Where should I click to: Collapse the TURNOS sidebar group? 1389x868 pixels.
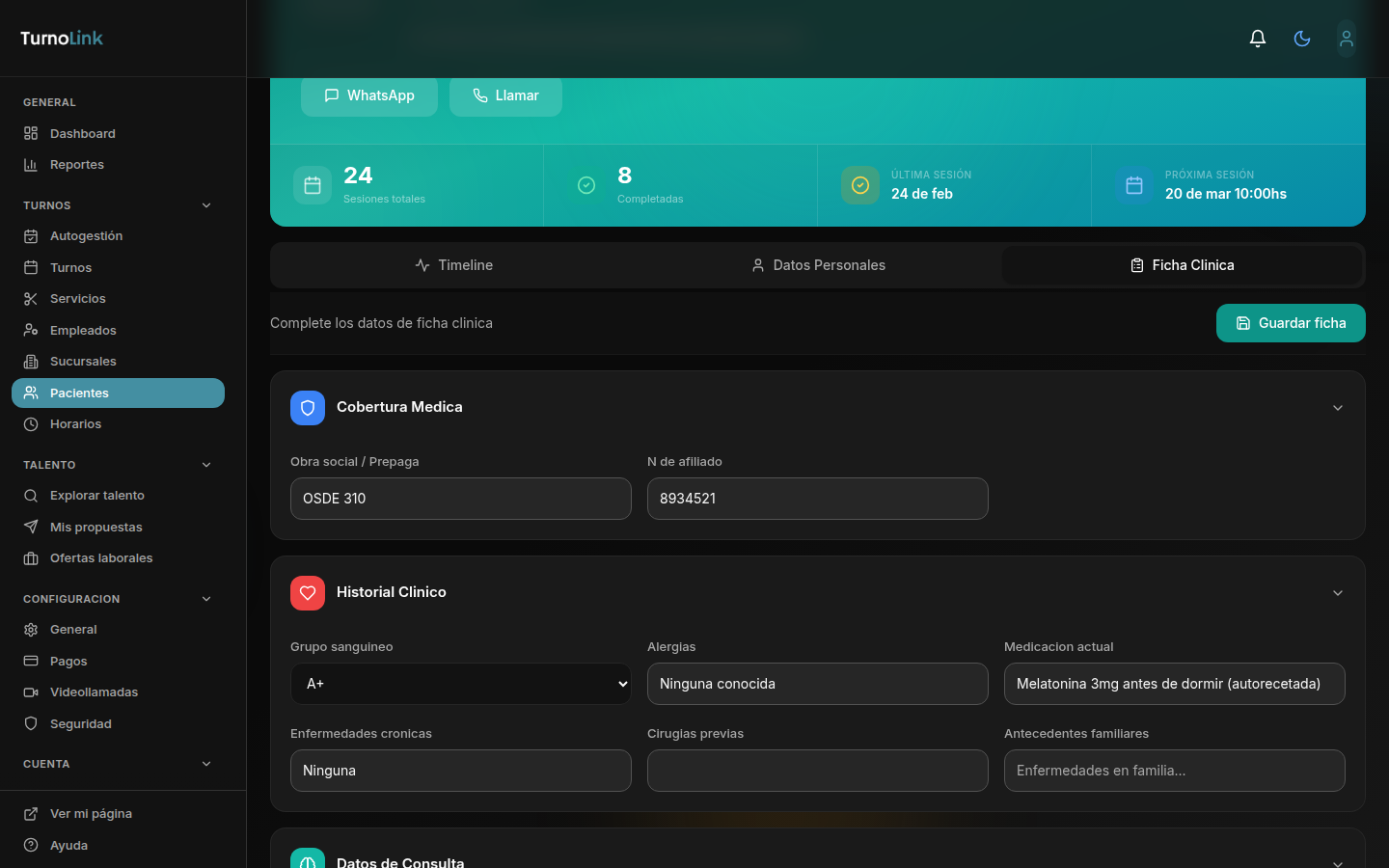pyautogui.click(x=205, y=205)
